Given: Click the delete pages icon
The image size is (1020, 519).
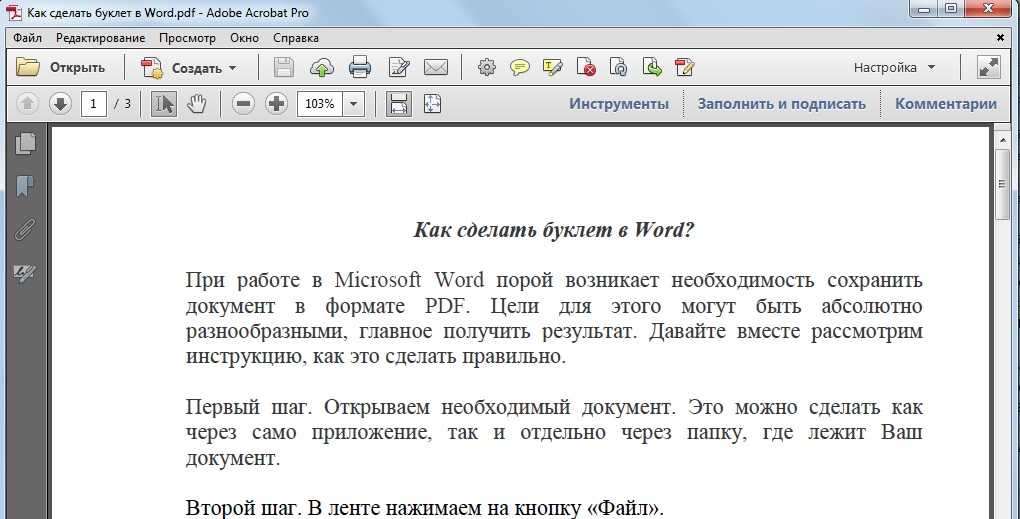Looking at the screenshot, I should point(585,67).
